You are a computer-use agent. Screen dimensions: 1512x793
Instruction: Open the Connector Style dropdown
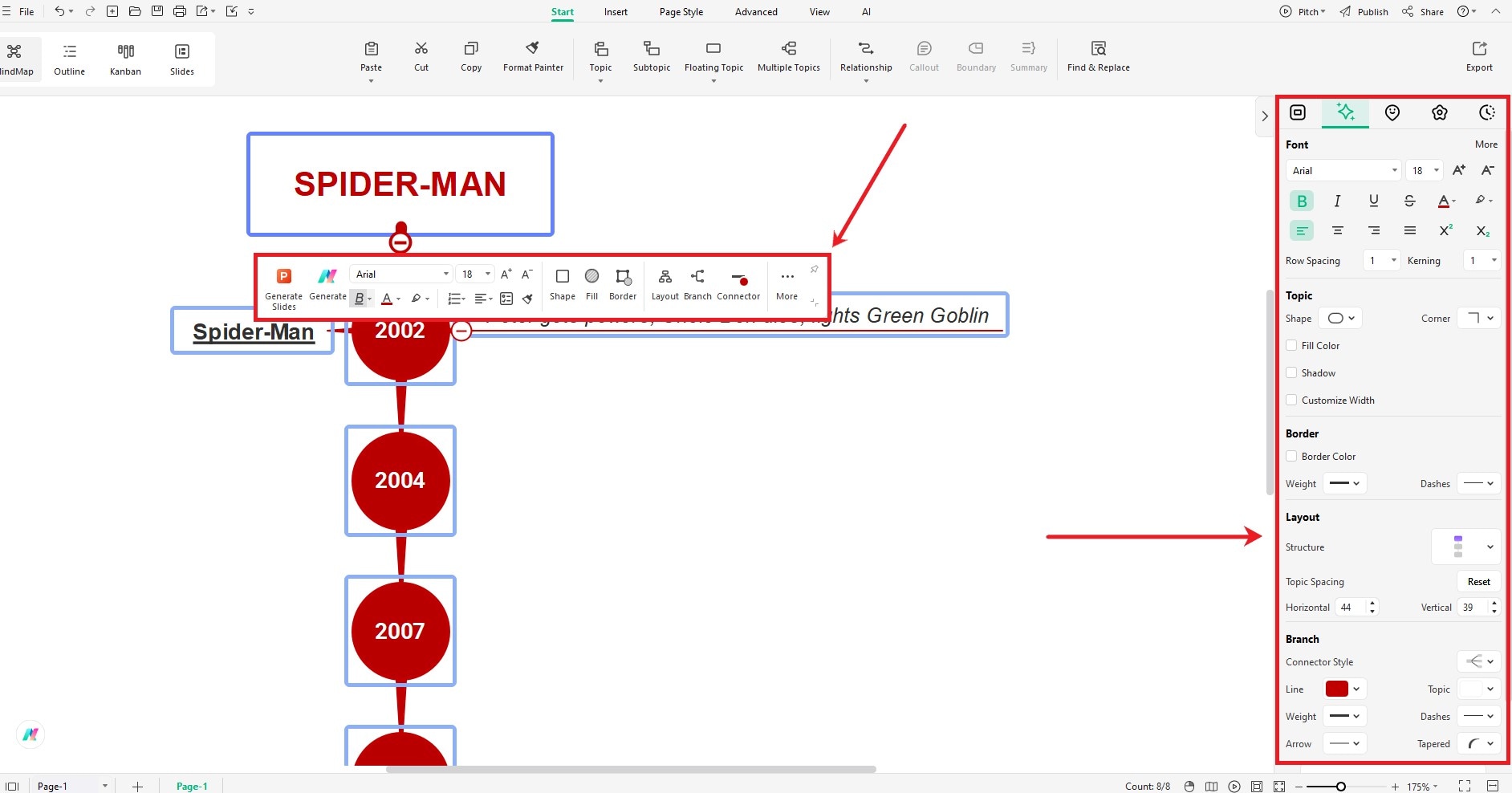click(x=1479, y=661)
